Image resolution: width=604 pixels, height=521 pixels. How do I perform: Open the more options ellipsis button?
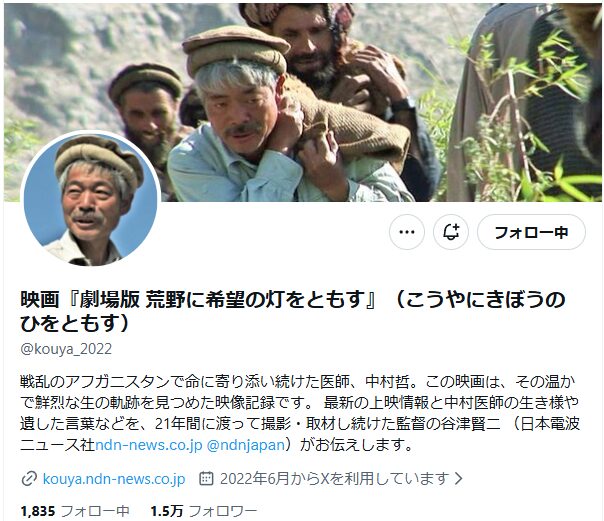pos(407,232)
